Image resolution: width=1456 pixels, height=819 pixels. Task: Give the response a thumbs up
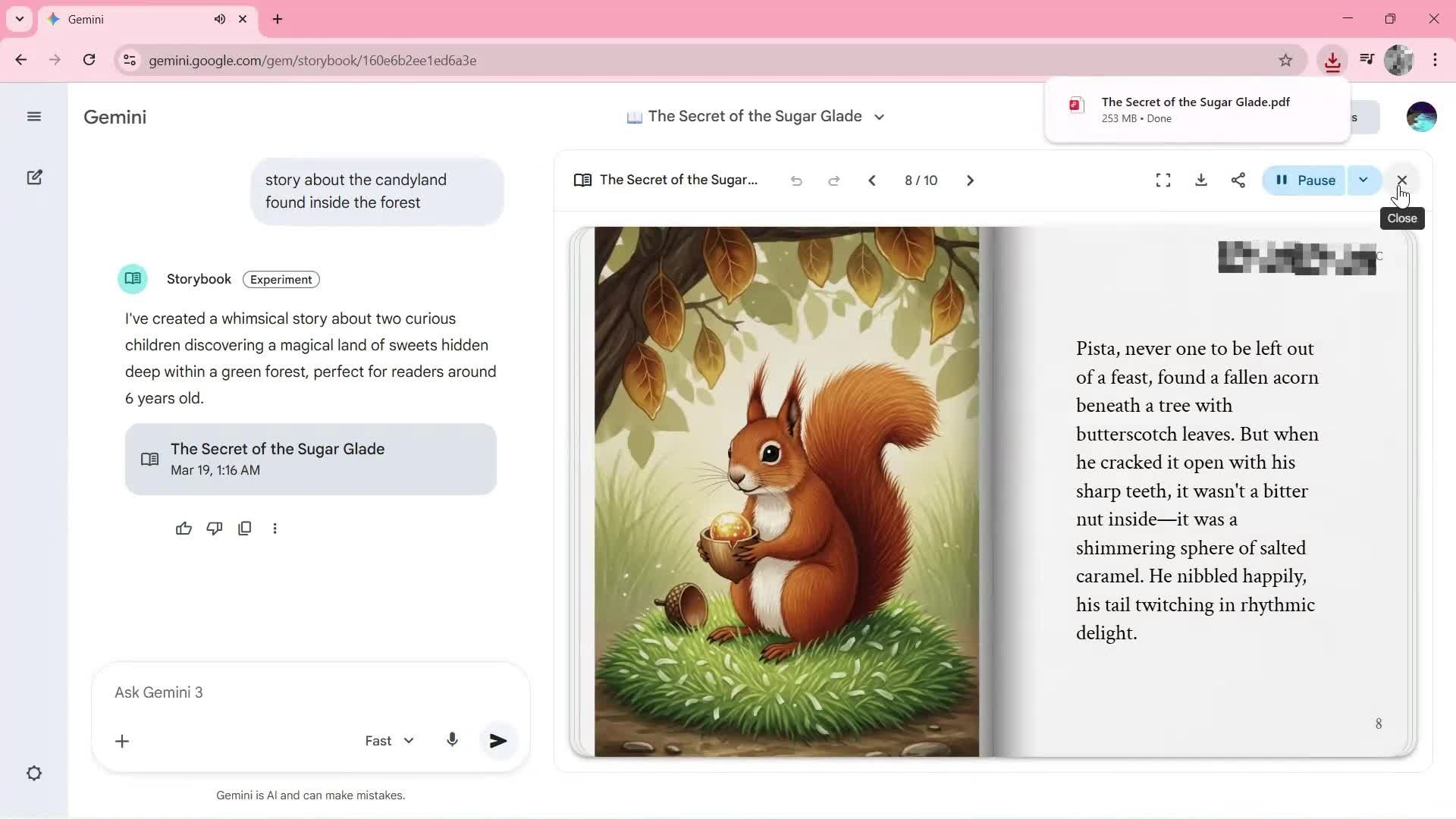click(x=184, y=529)
